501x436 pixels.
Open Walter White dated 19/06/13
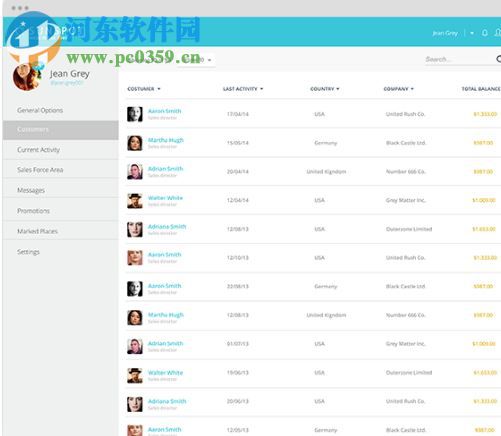pyautogui.click(x=165, y=372)
